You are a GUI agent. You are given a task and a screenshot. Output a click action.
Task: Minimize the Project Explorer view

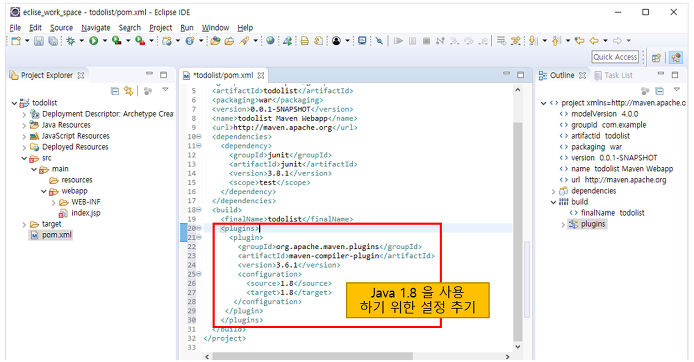point(150,73)
